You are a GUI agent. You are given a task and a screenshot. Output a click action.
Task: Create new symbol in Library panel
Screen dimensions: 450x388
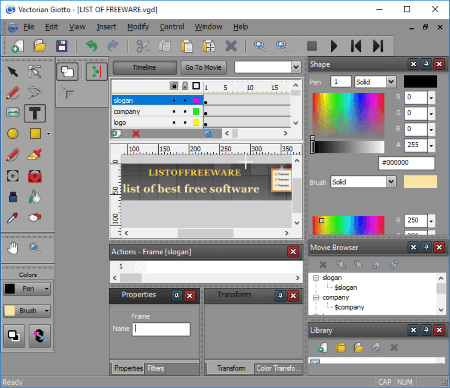tap(322, 348)
